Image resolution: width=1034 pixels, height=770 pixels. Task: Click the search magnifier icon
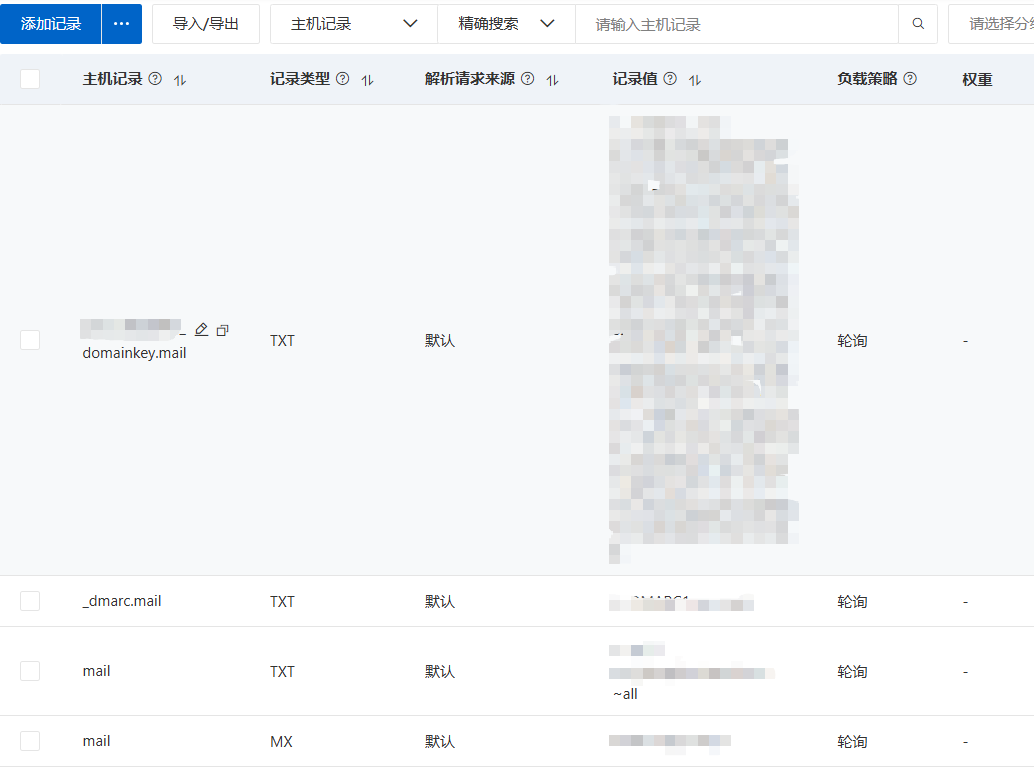tap(918, 24)
